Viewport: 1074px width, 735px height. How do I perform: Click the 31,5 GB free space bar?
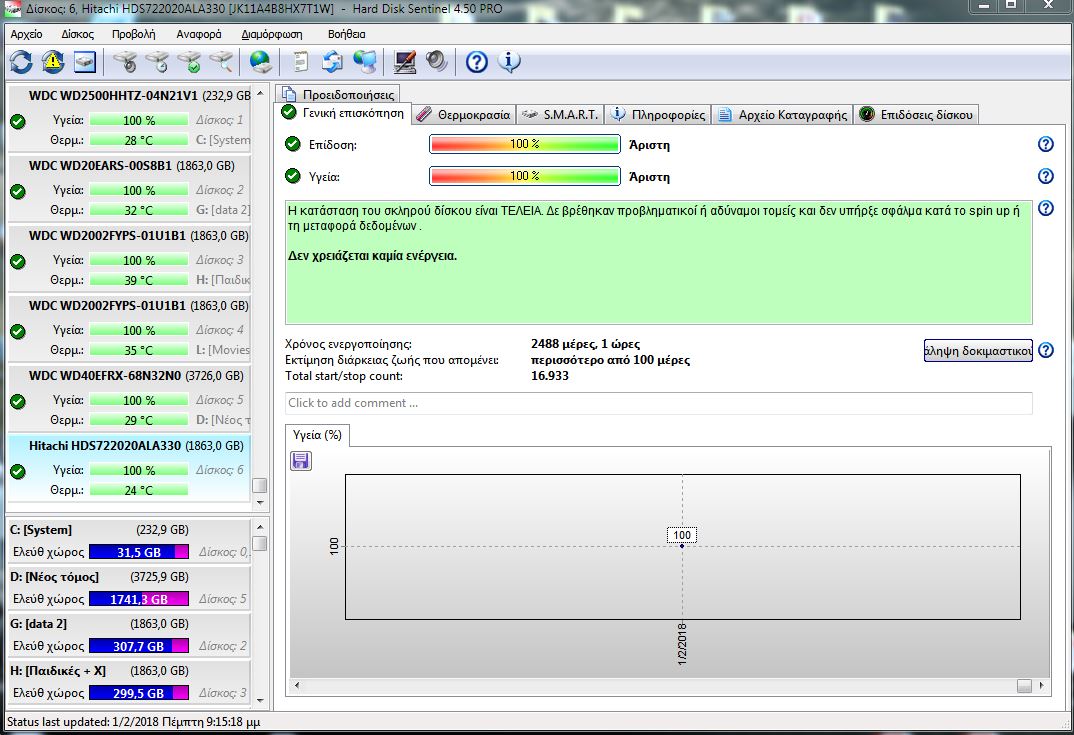[x=139, y=552]
